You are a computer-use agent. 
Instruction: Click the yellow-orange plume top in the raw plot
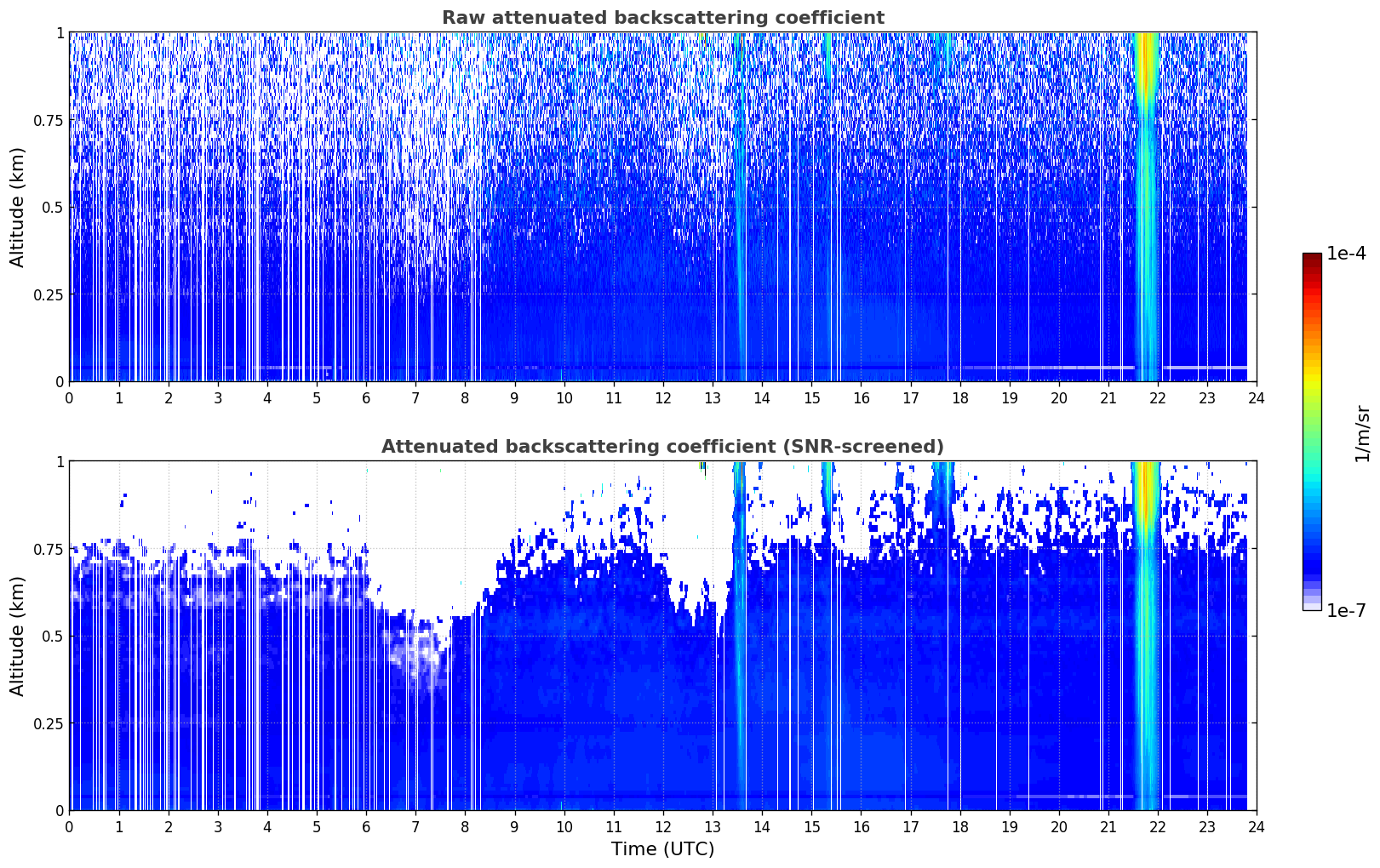click(1148, 51)
